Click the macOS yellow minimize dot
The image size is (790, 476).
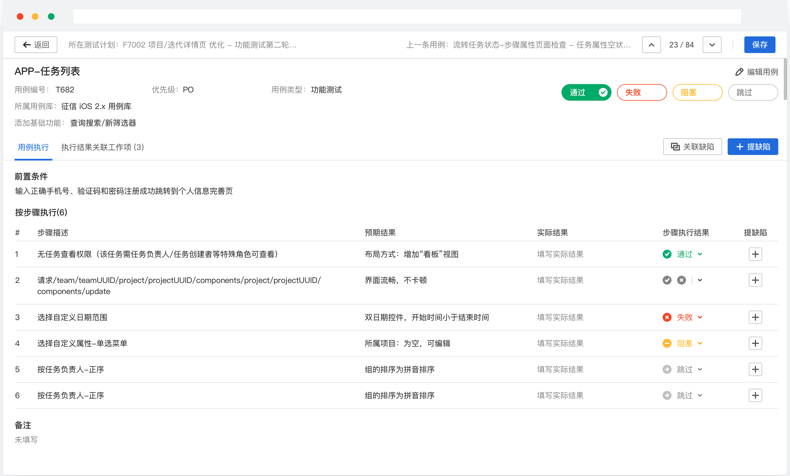[x=35, y=17]
